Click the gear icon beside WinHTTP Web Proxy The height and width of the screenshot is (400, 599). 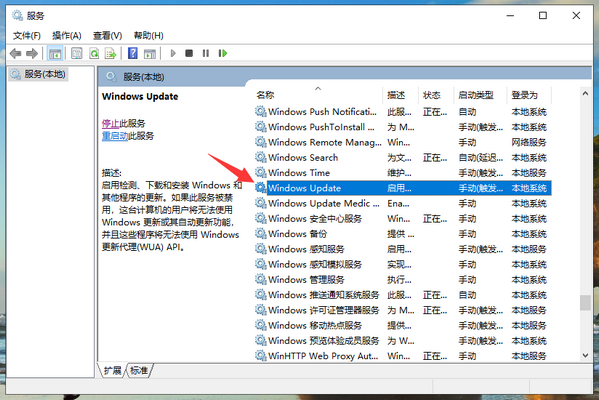click(x=261, y=356)
